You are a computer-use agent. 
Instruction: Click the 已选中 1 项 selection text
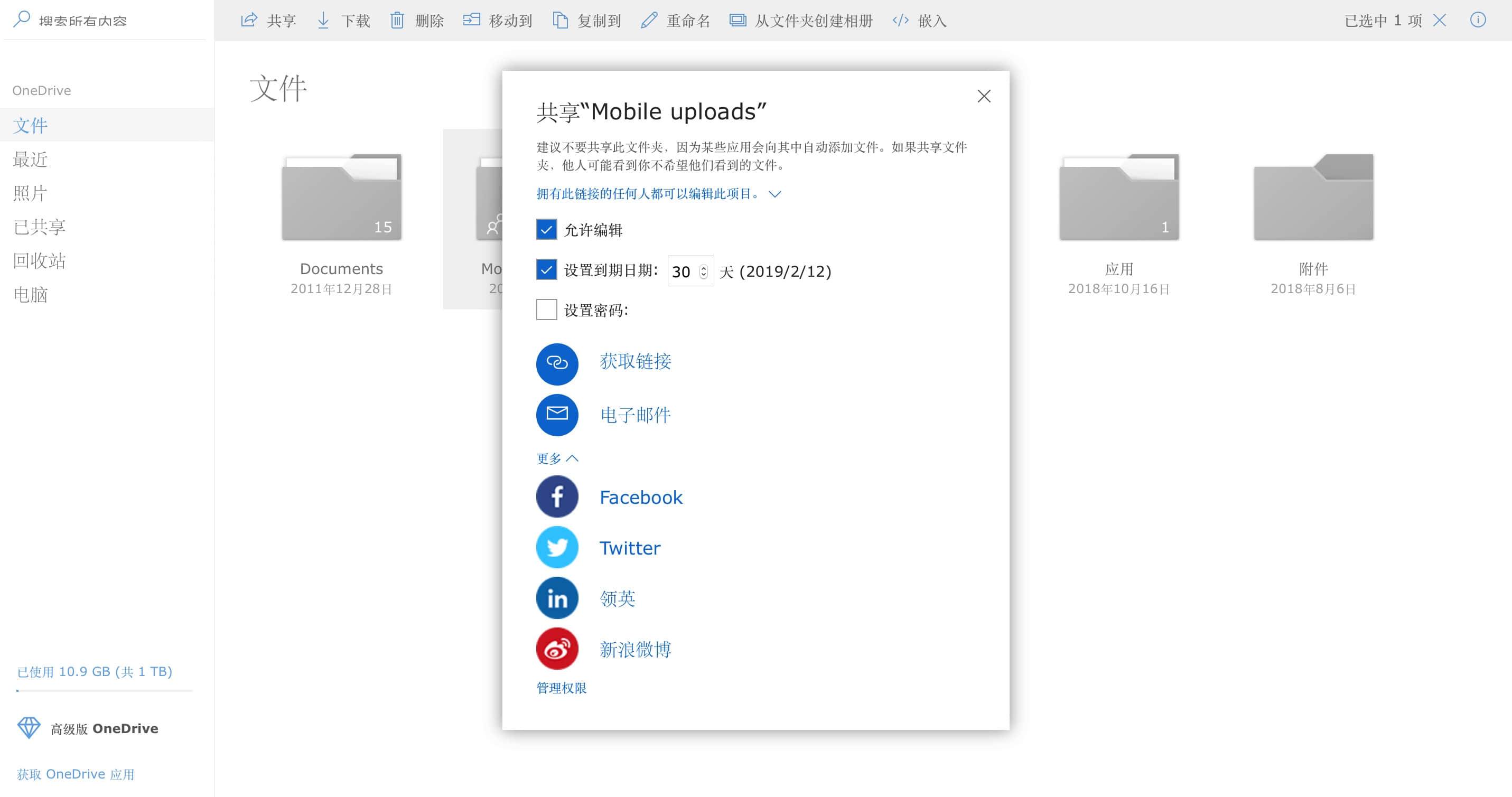(1383, 21)
